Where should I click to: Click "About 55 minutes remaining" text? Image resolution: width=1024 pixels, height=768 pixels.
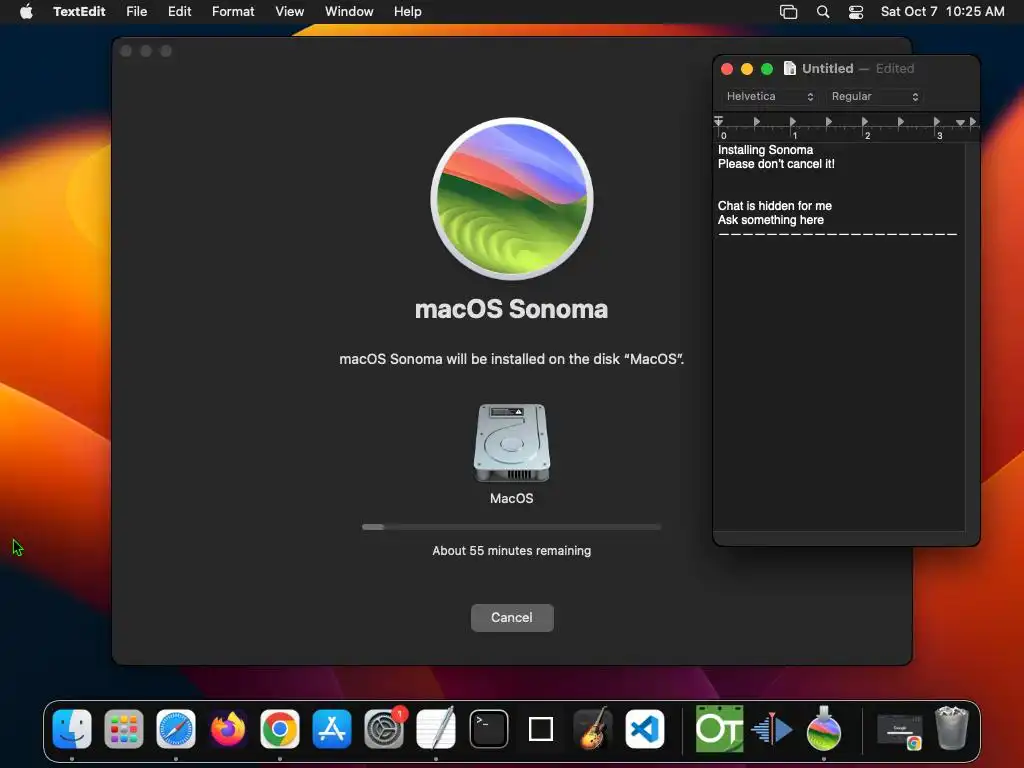[x=511, y=551]
